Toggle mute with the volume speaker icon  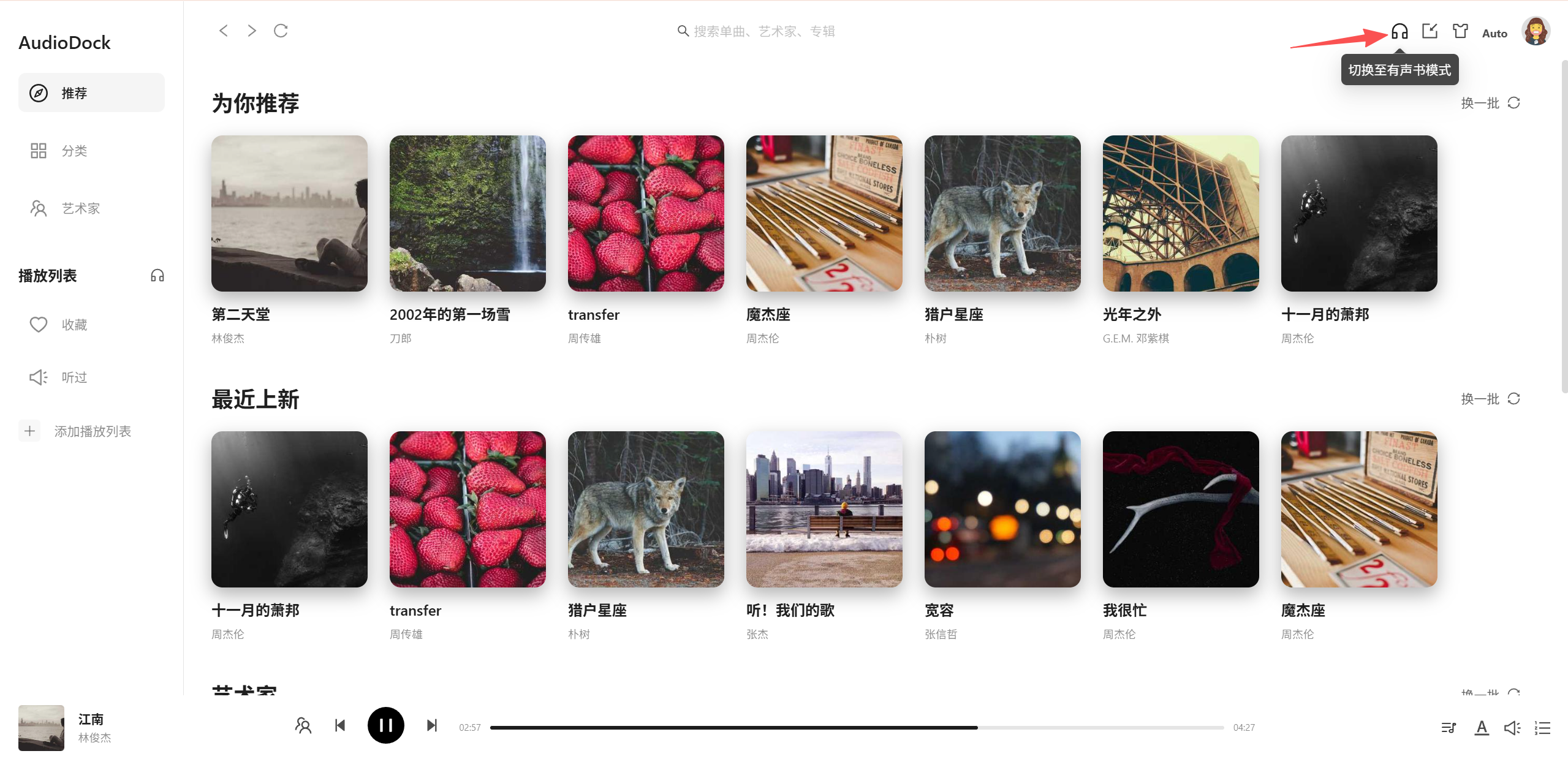click(1512, 727)
